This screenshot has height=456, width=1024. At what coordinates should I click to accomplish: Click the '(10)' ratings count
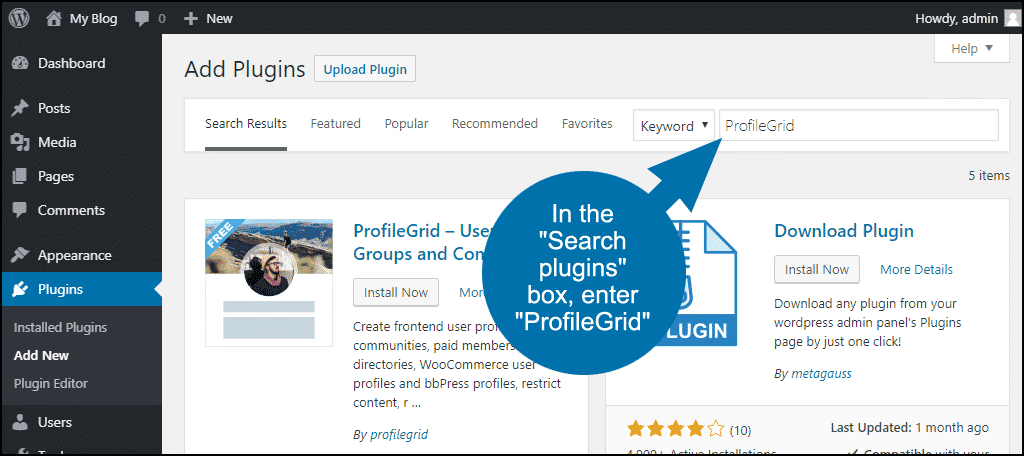pyautogui.click(x=741, y=430)
